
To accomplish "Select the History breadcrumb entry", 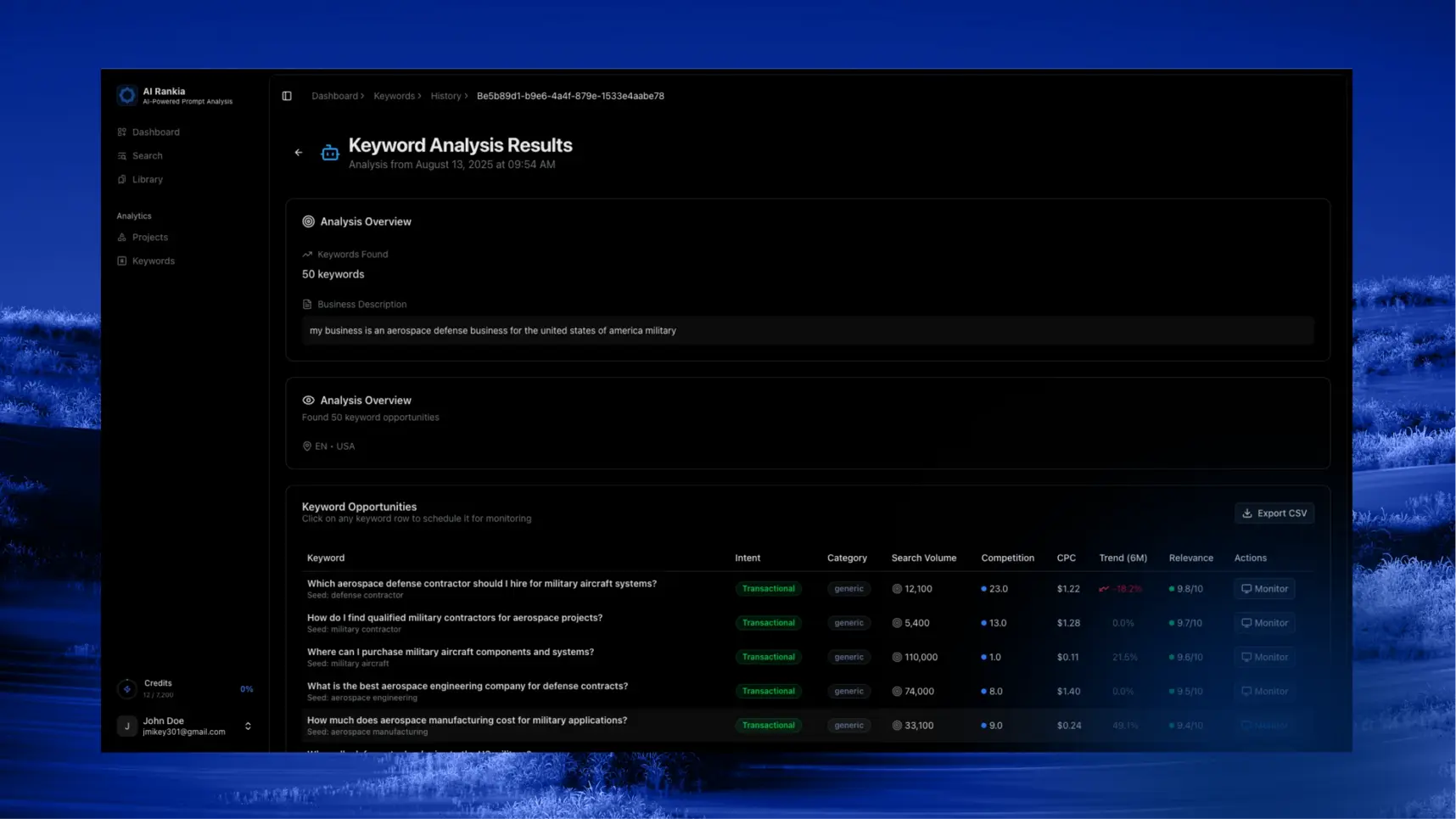I will point(446,96).
